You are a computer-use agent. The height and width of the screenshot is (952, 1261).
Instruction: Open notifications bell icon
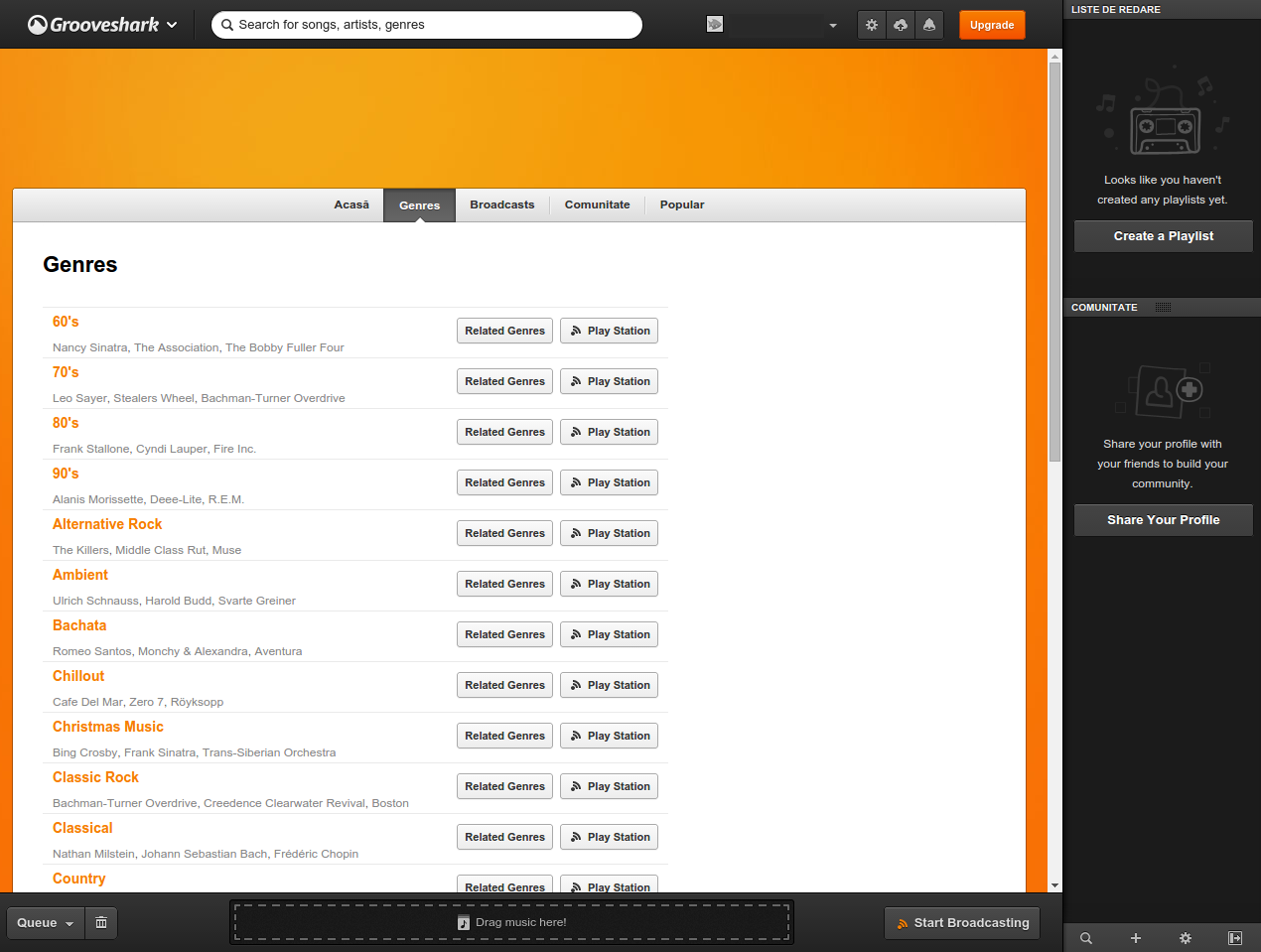click(x=929, y=25)
